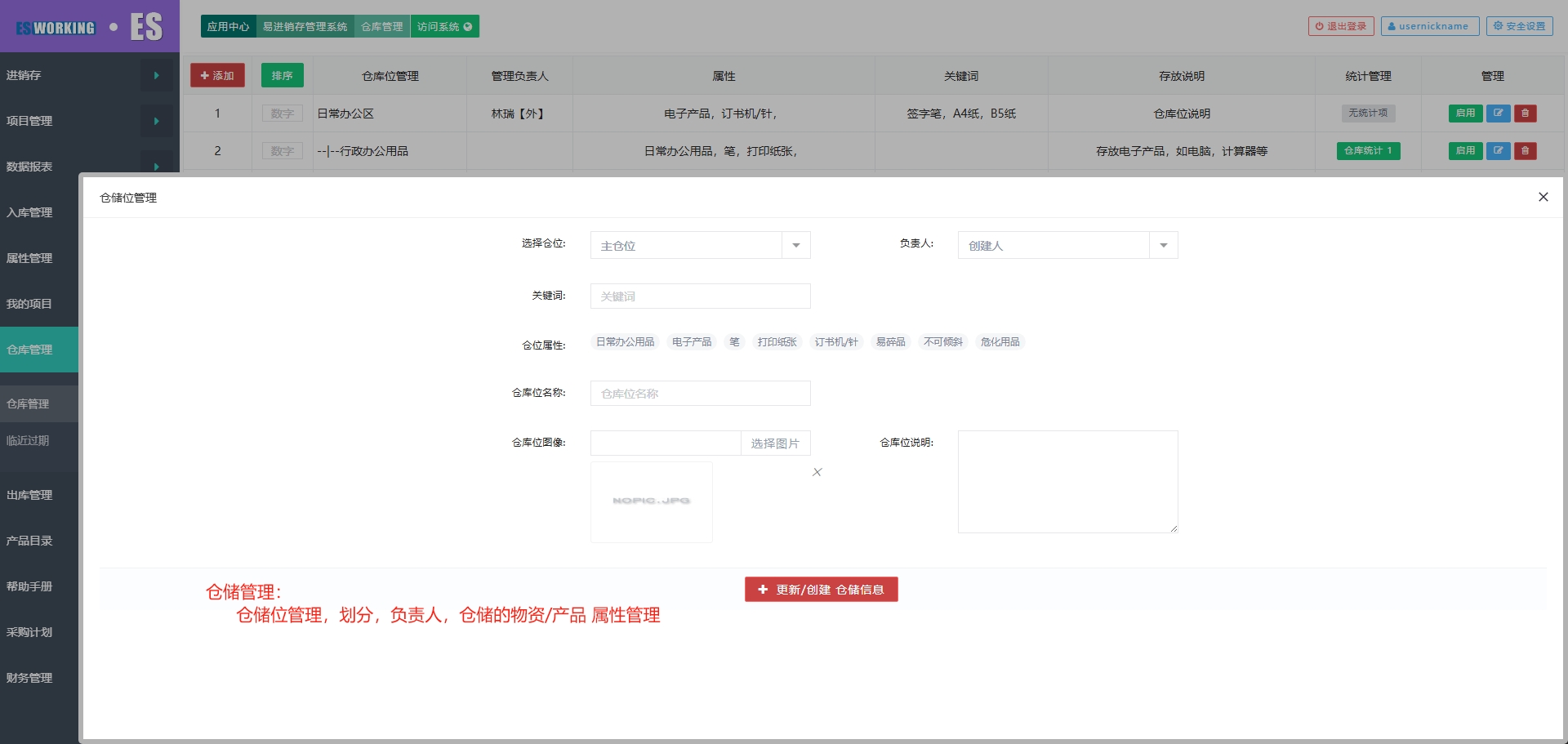Expand the 项目管理 sidebar arrow

point(156,121)
